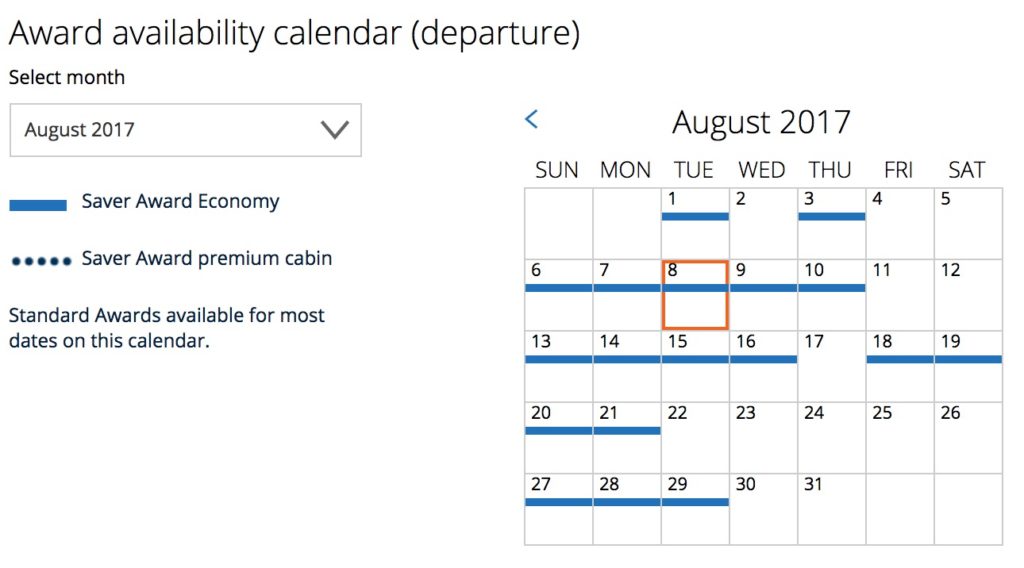1024x568 pixels.
Task: Pick August 1 departure date
Action: [694, 223]
